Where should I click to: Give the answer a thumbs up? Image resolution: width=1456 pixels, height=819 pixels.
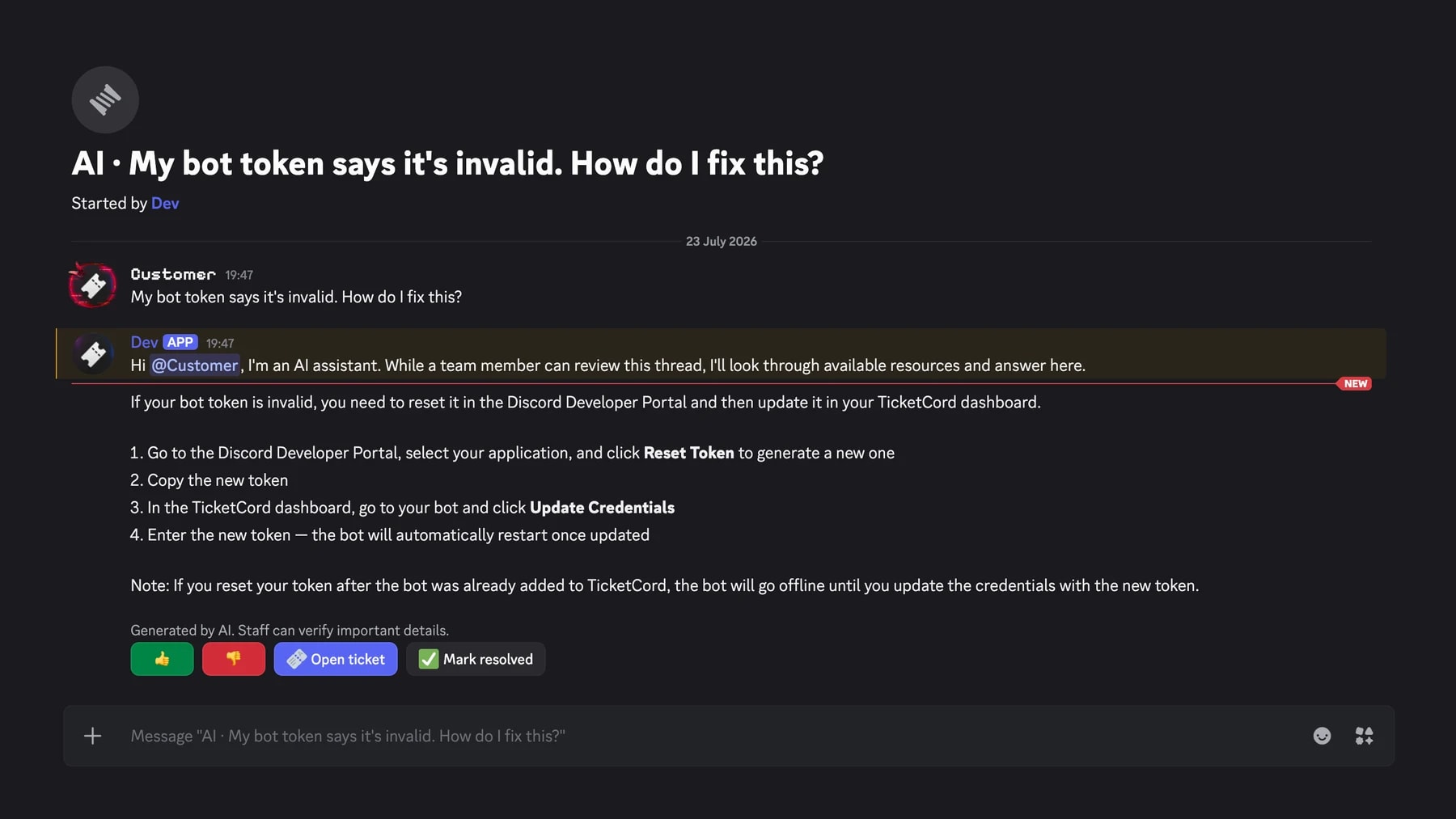[x=162, y=659]
